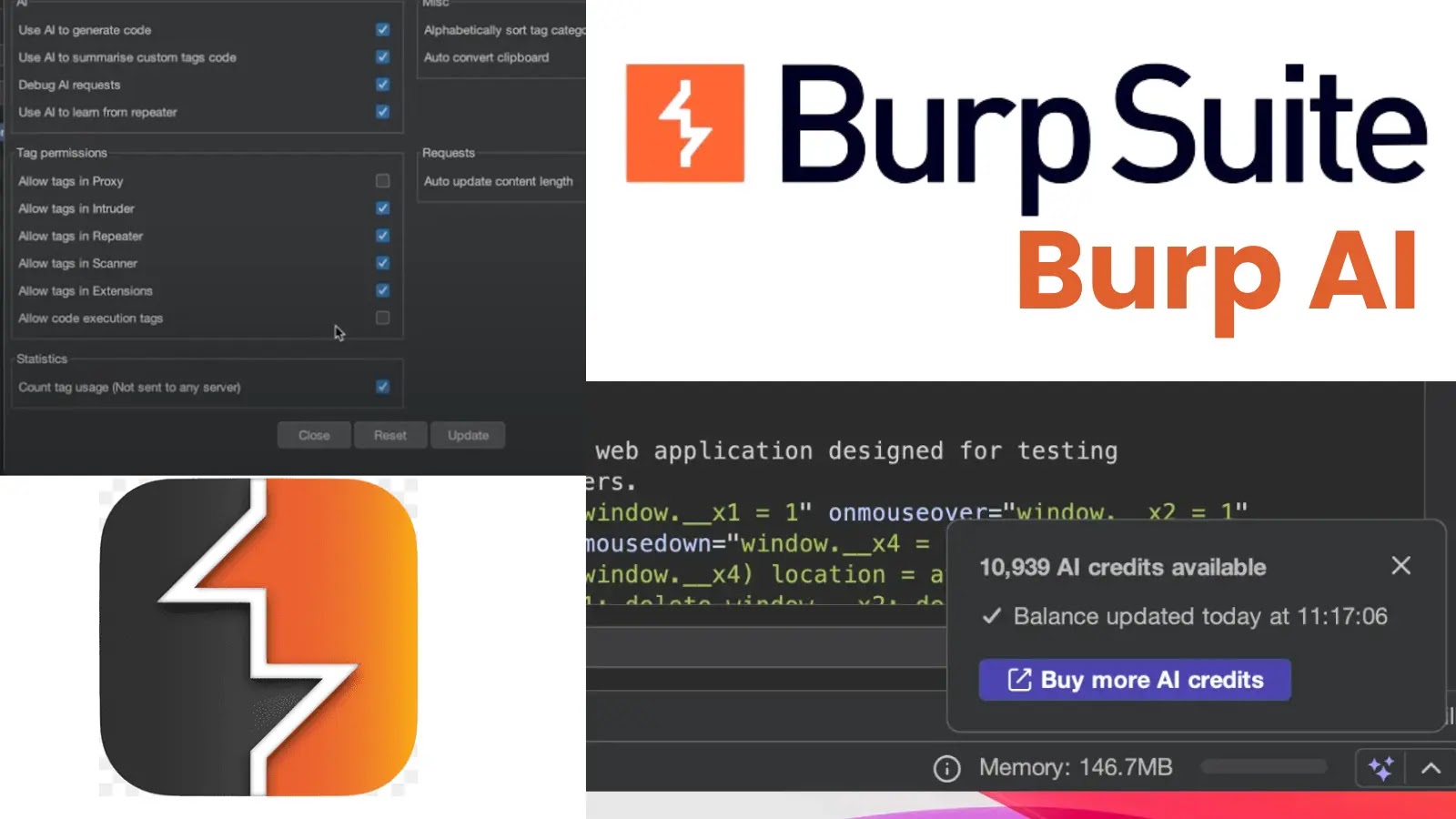
Task: Uncheck Allow tags in Intruder
Action: (383, 208)
